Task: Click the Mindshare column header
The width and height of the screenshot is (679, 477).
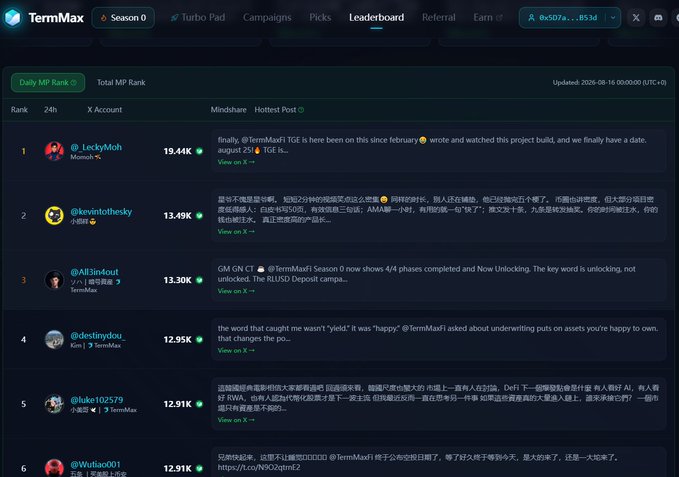Action: click(x=229, y=110)
